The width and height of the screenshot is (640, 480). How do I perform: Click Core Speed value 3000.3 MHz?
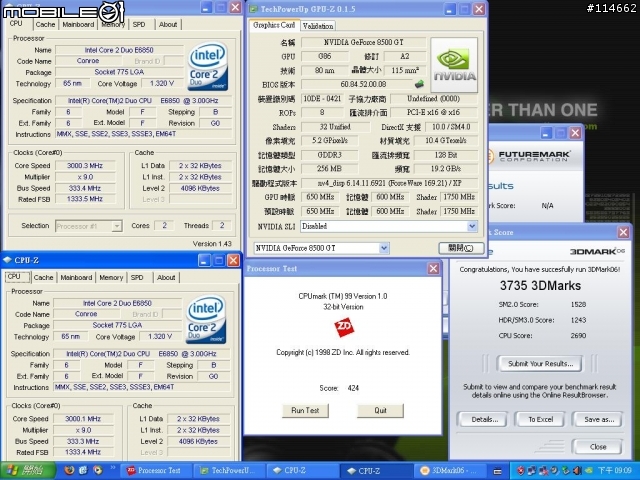(x=85, y=166)
